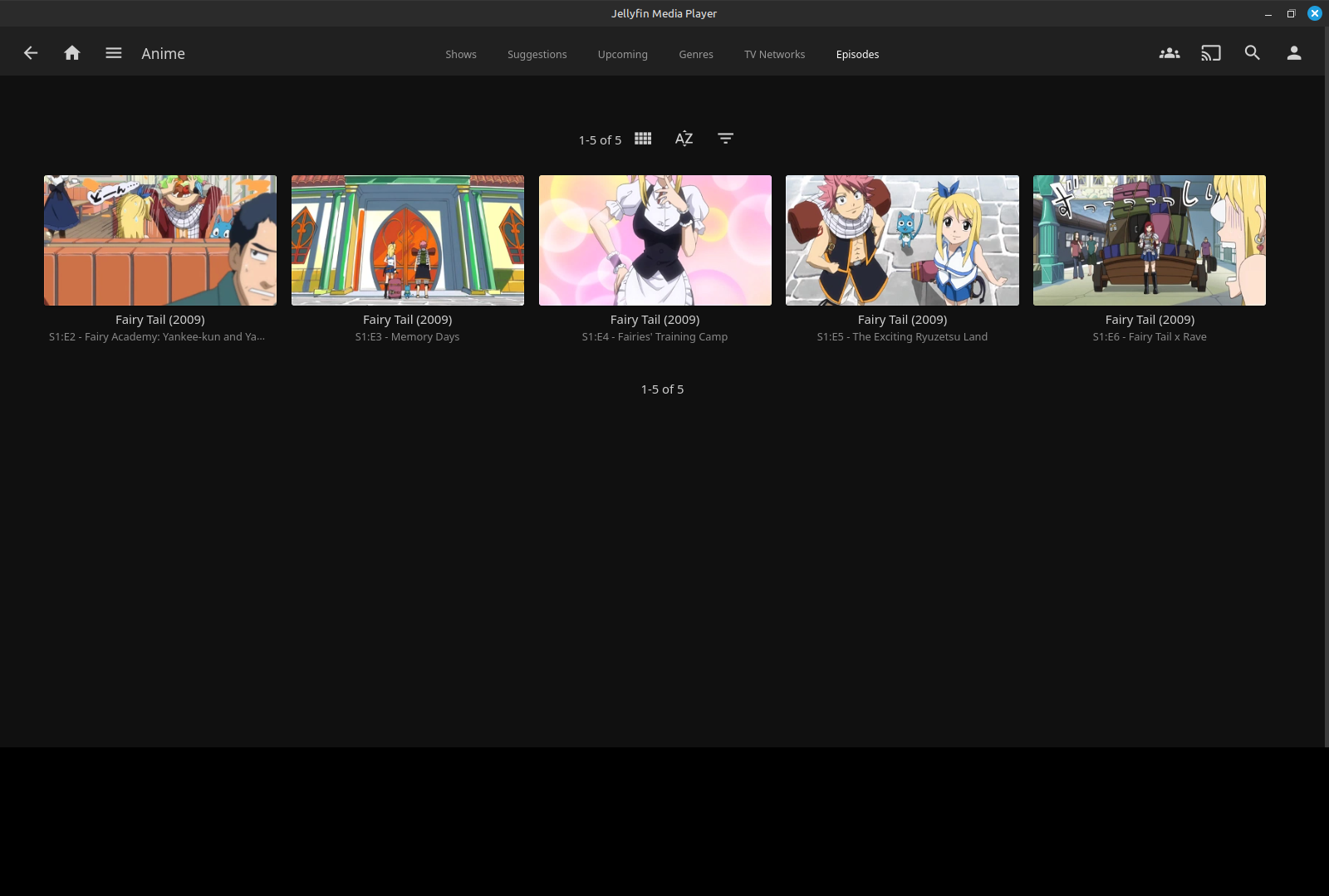Switch to the Suggestions tab
Image resolution: width=1329 pixels, height=896 pixels.
pyautogui.click(x=537, y=55)
